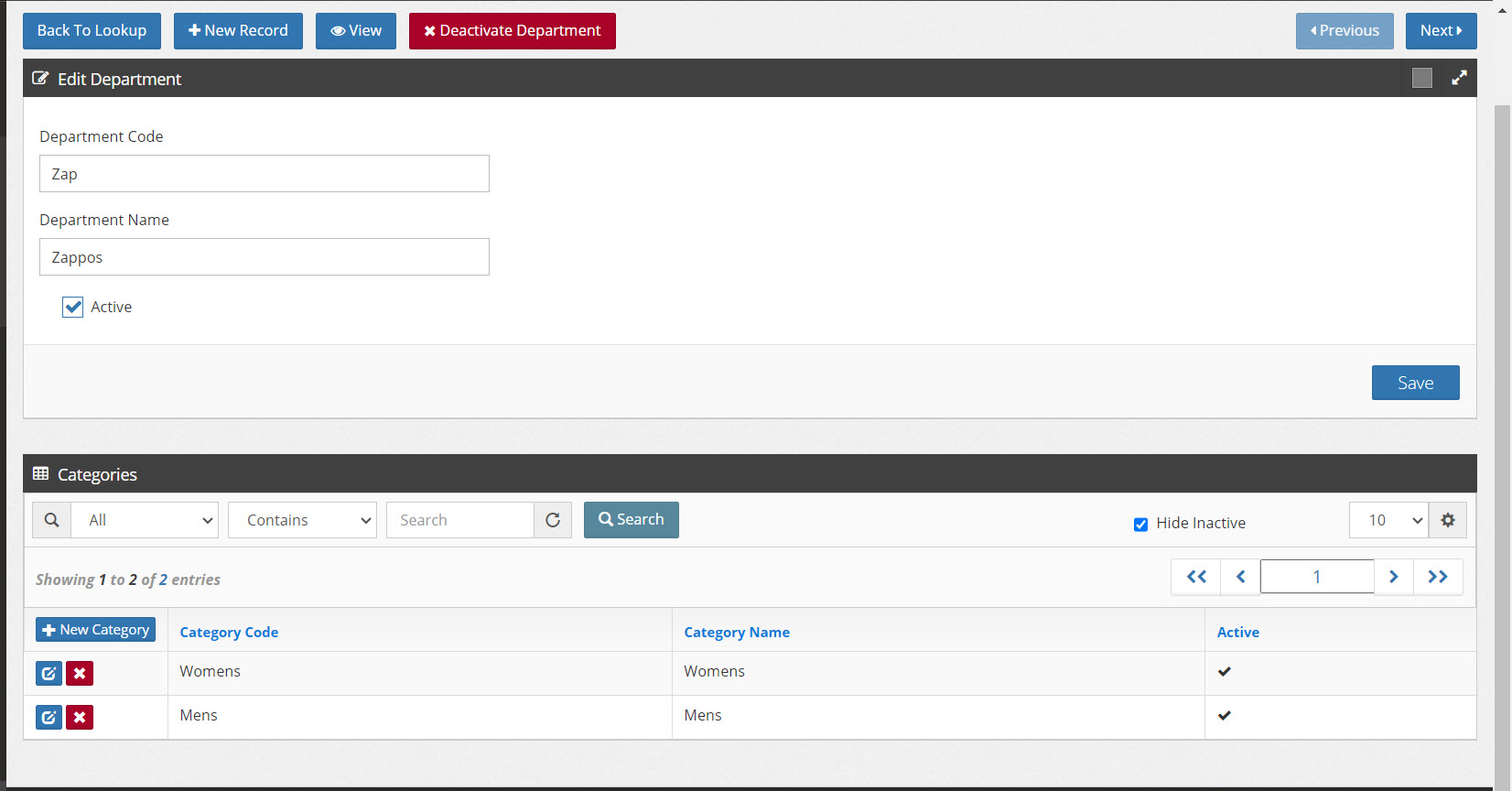Uncheck Hide Inactive checkbox
This screenshot has height=791, width=1512.
pos(1140,525)
